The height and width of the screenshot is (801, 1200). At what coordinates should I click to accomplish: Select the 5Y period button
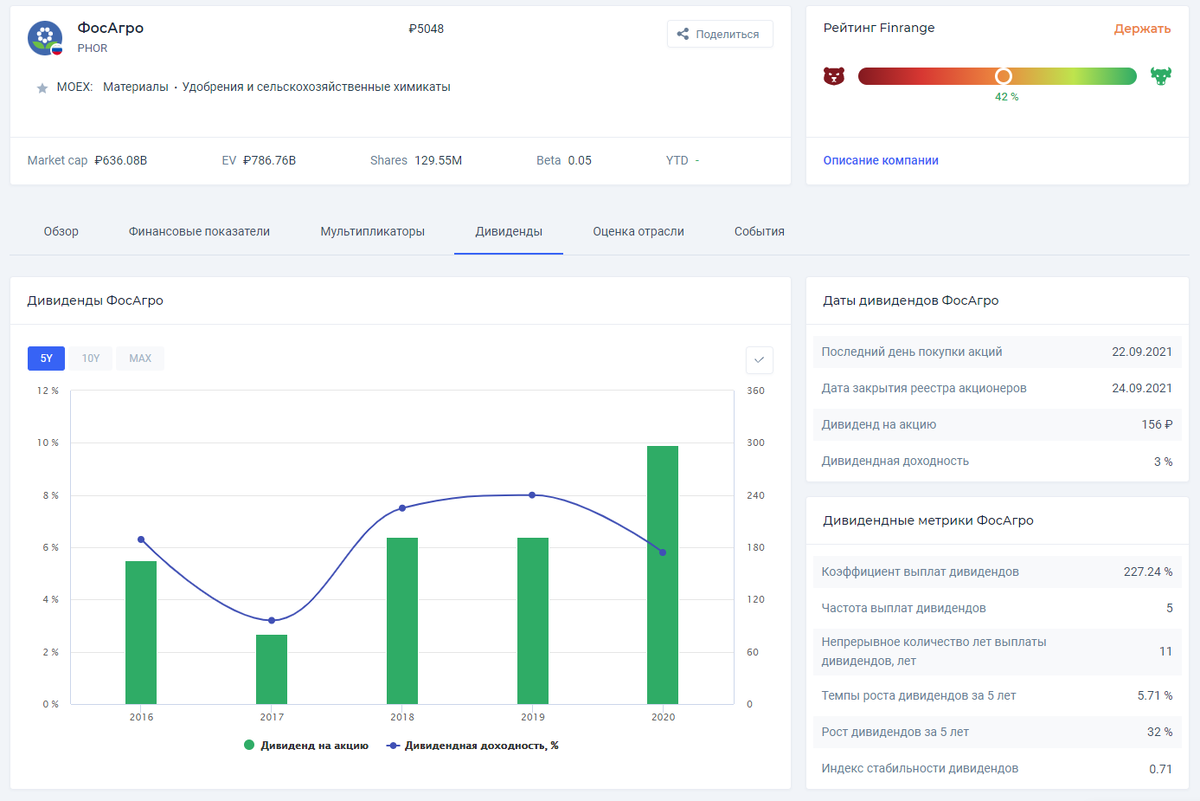tap(46, 358)
